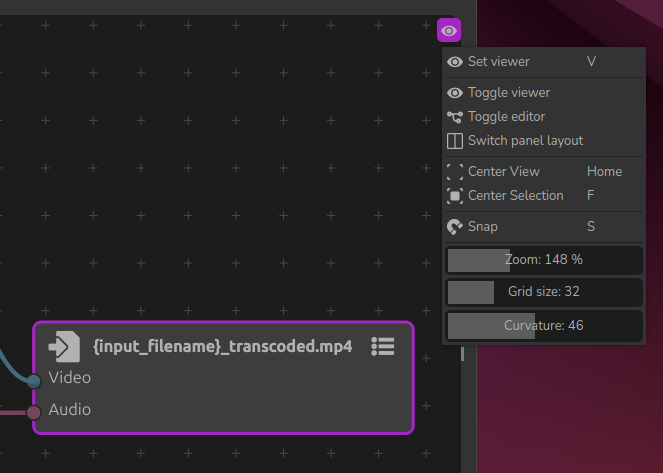The image size is (663, 473).
Task: Click the file export icon on the node
Action: pos(64,347)
